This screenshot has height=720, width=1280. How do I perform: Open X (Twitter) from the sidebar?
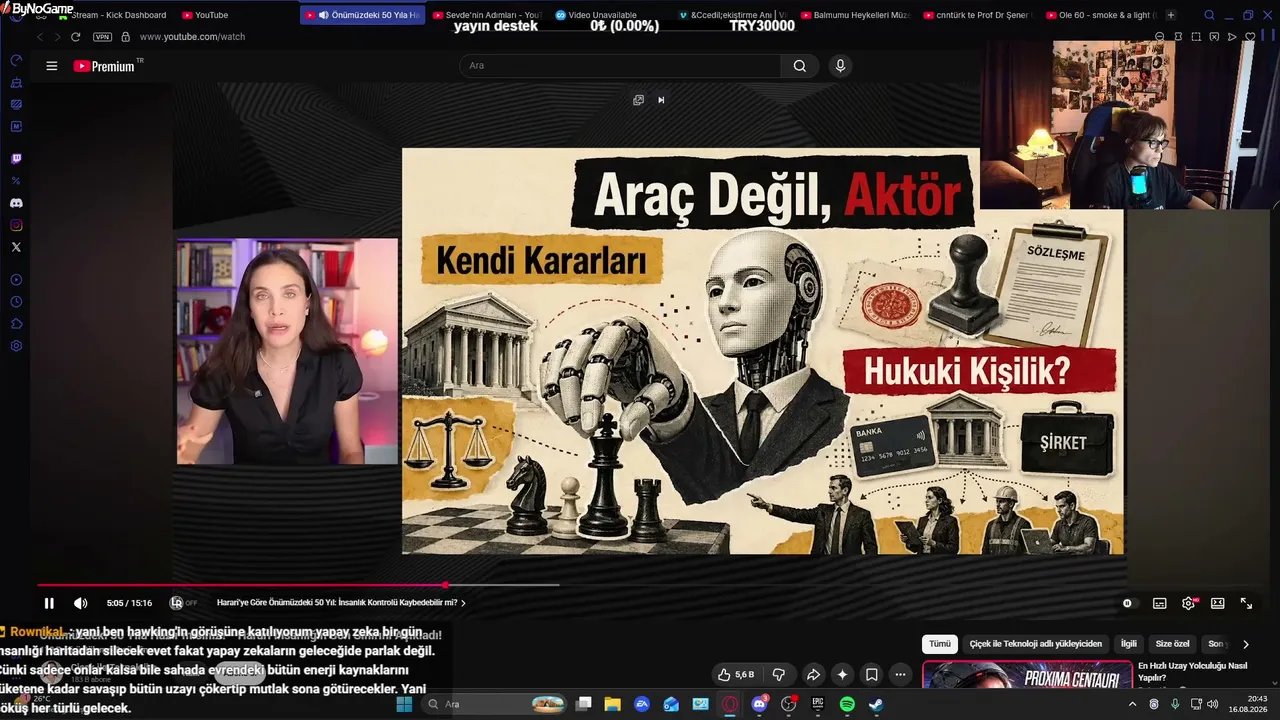click(16, 247)
